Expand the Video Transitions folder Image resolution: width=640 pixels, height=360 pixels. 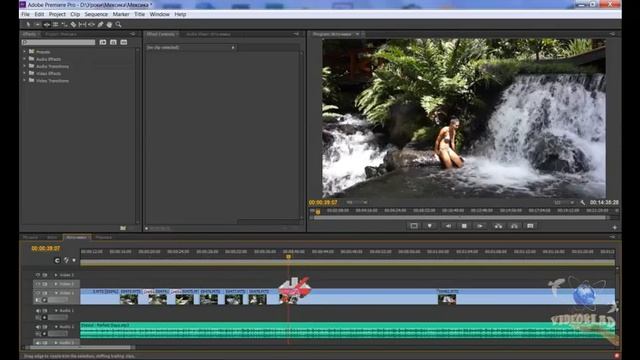(24, 80)
